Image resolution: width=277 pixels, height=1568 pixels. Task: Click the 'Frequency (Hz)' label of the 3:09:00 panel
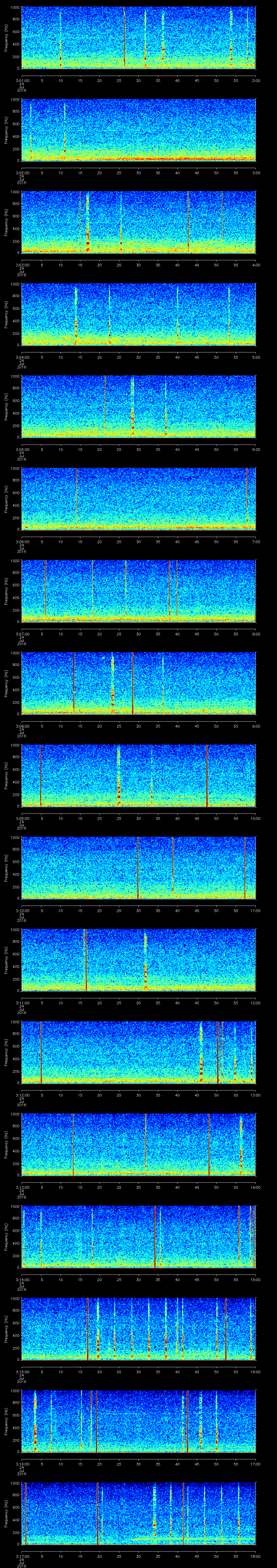pyautogui.click(x=6, y=775)
